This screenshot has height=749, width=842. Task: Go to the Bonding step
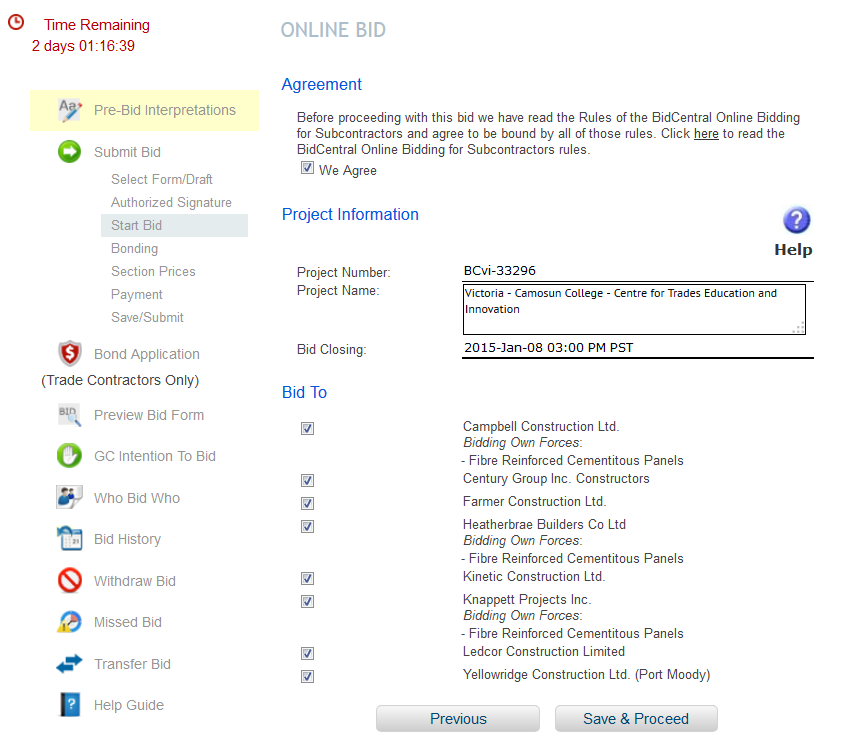click(134, 249)
